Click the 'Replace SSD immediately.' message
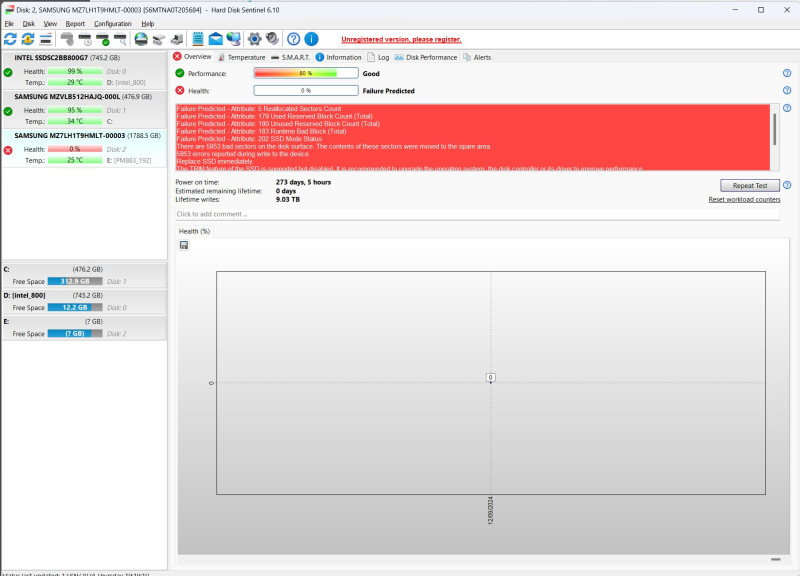The width and height of the screenshot is (800, 576). point(215,161)
